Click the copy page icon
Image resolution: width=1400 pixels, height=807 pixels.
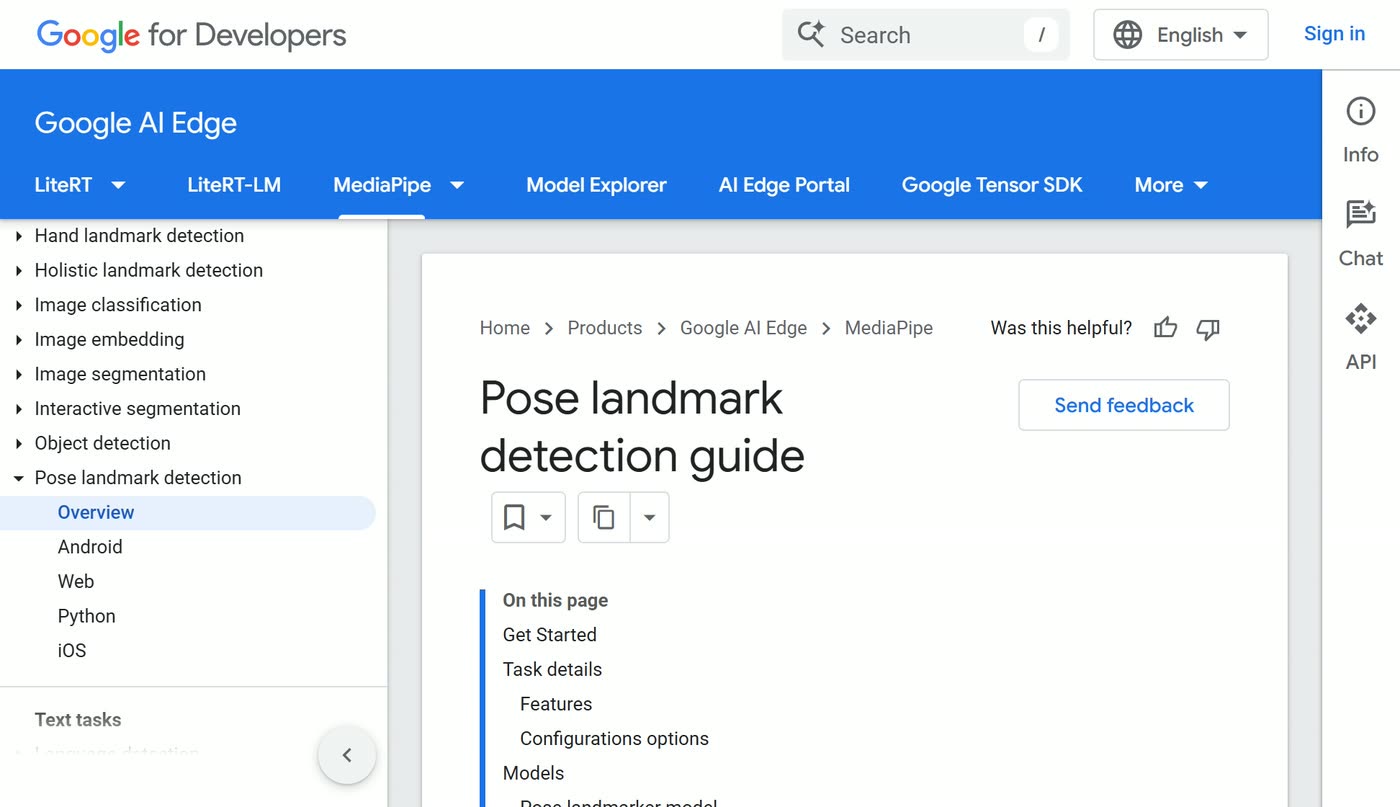click(604, 517)
